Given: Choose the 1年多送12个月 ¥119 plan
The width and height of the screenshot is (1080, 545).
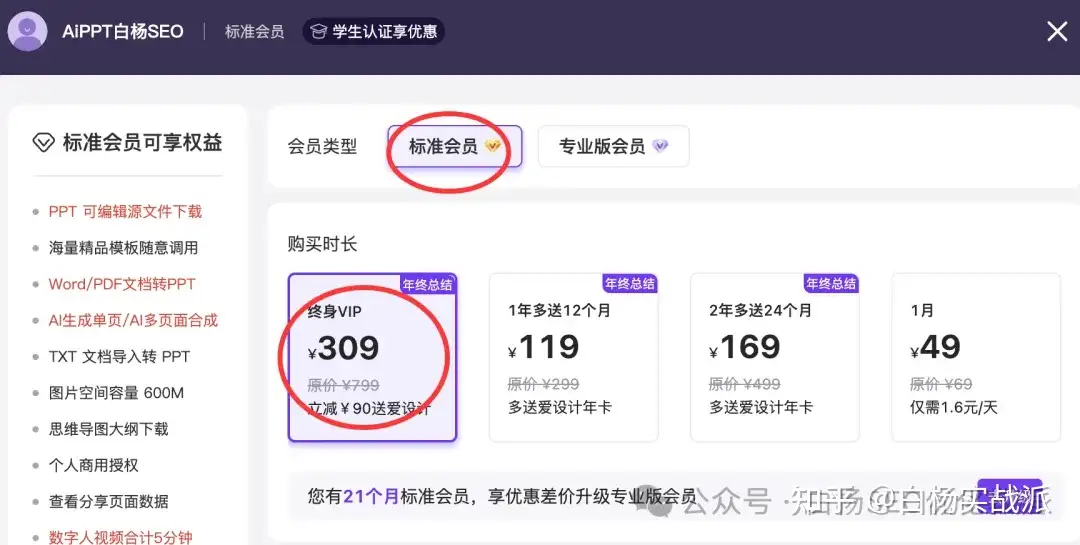Looking at the screenshot, I should click(x=574, y=358).
